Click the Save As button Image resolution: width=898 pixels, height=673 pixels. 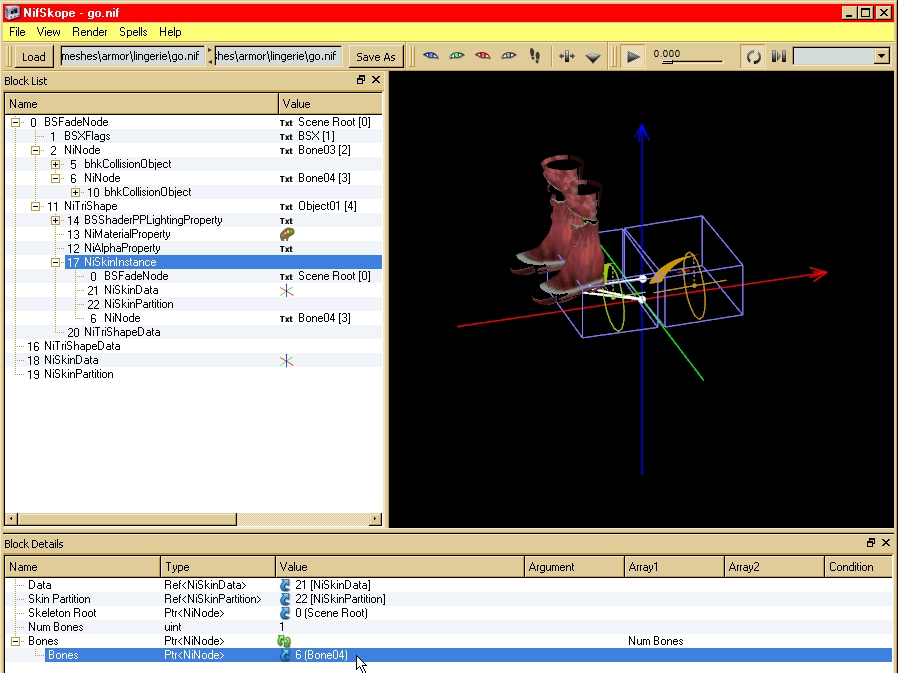click(x=375, y=57)
